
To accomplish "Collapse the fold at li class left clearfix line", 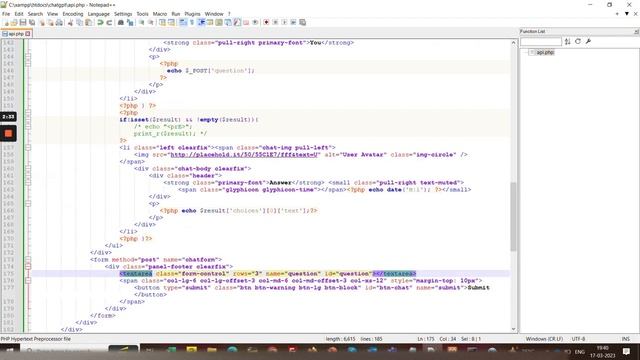I will (x=28, y=147).
